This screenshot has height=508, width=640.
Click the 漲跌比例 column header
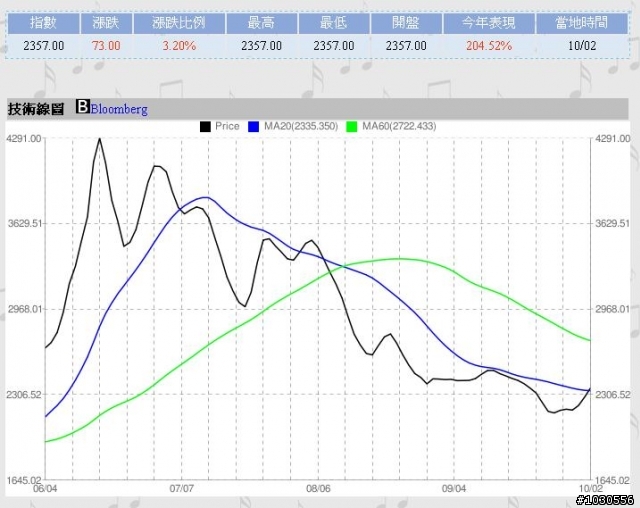[x=179, y=23]
